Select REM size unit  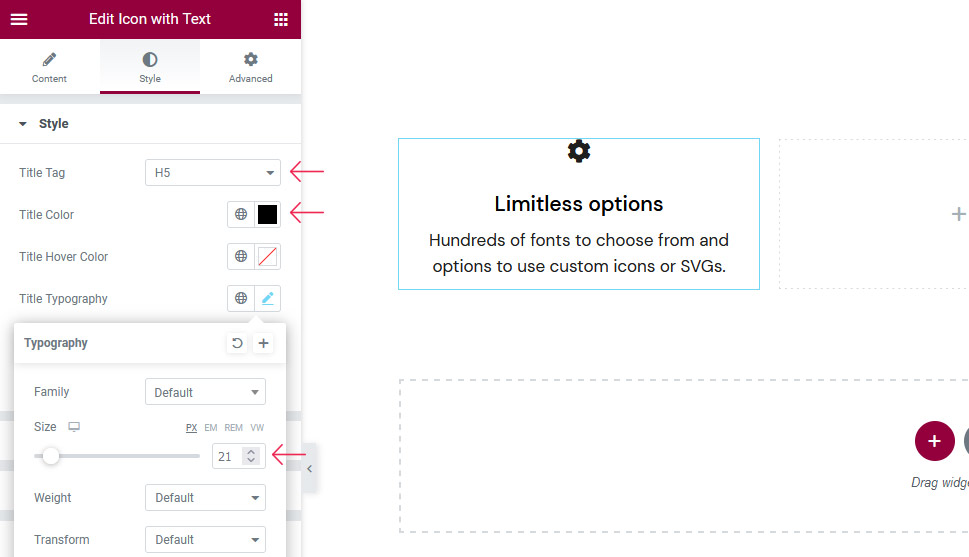click(234, 428)
